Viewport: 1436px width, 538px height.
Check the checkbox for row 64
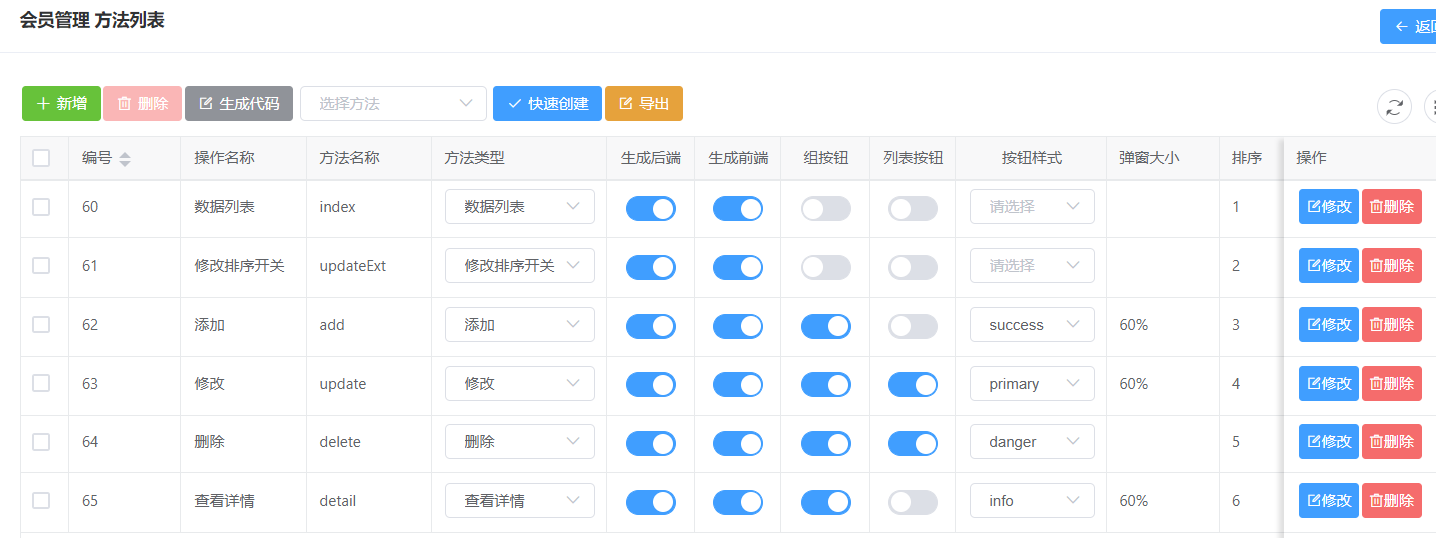[x=41, y=442]
